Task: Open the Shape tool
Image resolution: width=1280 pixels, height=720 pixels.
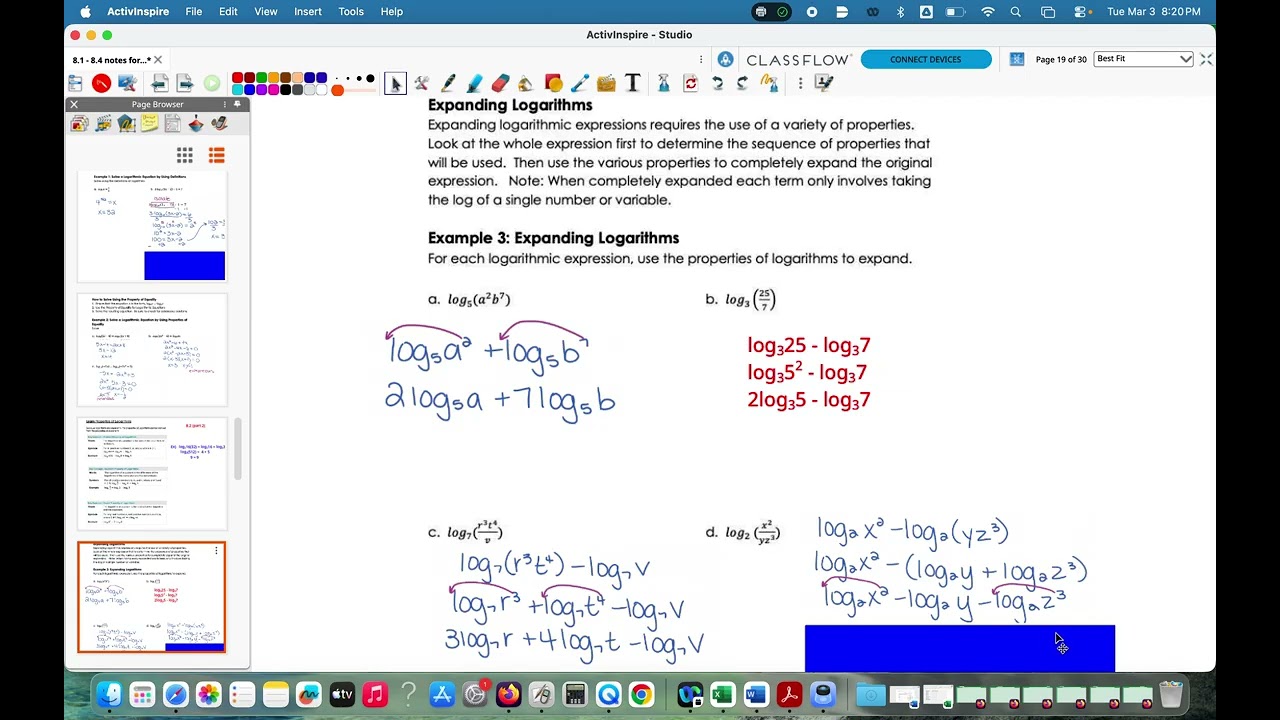Action: [x=553, y=84]
